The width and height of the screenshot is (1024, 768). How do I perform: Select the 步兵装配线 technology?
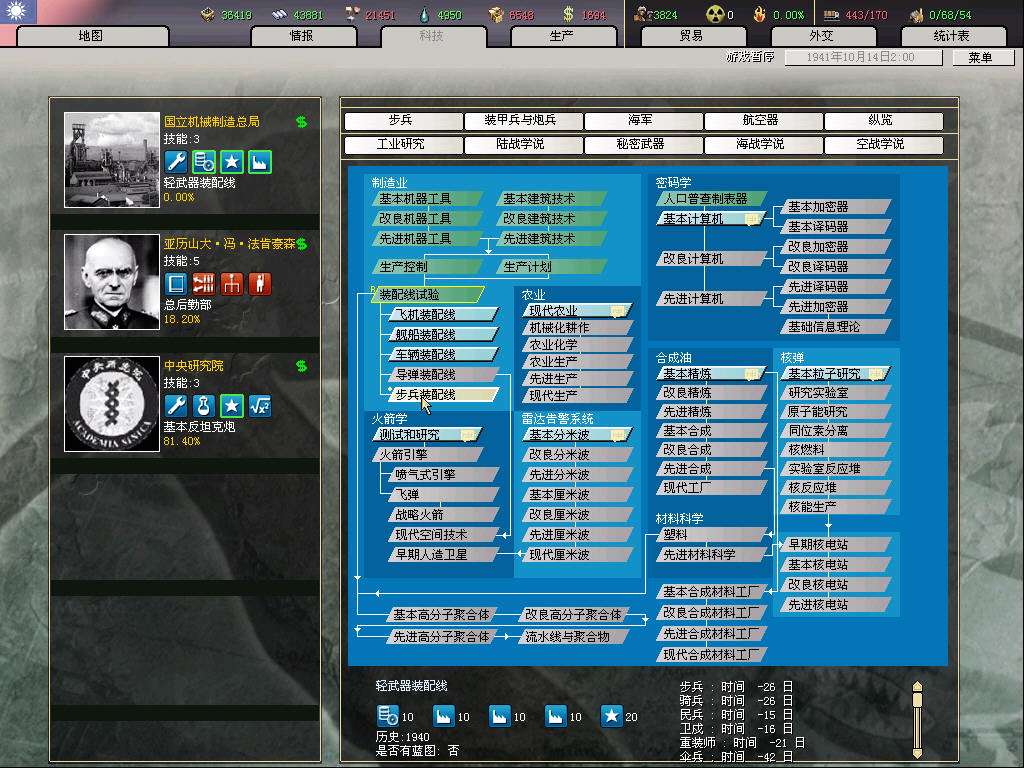coord(443,394)
